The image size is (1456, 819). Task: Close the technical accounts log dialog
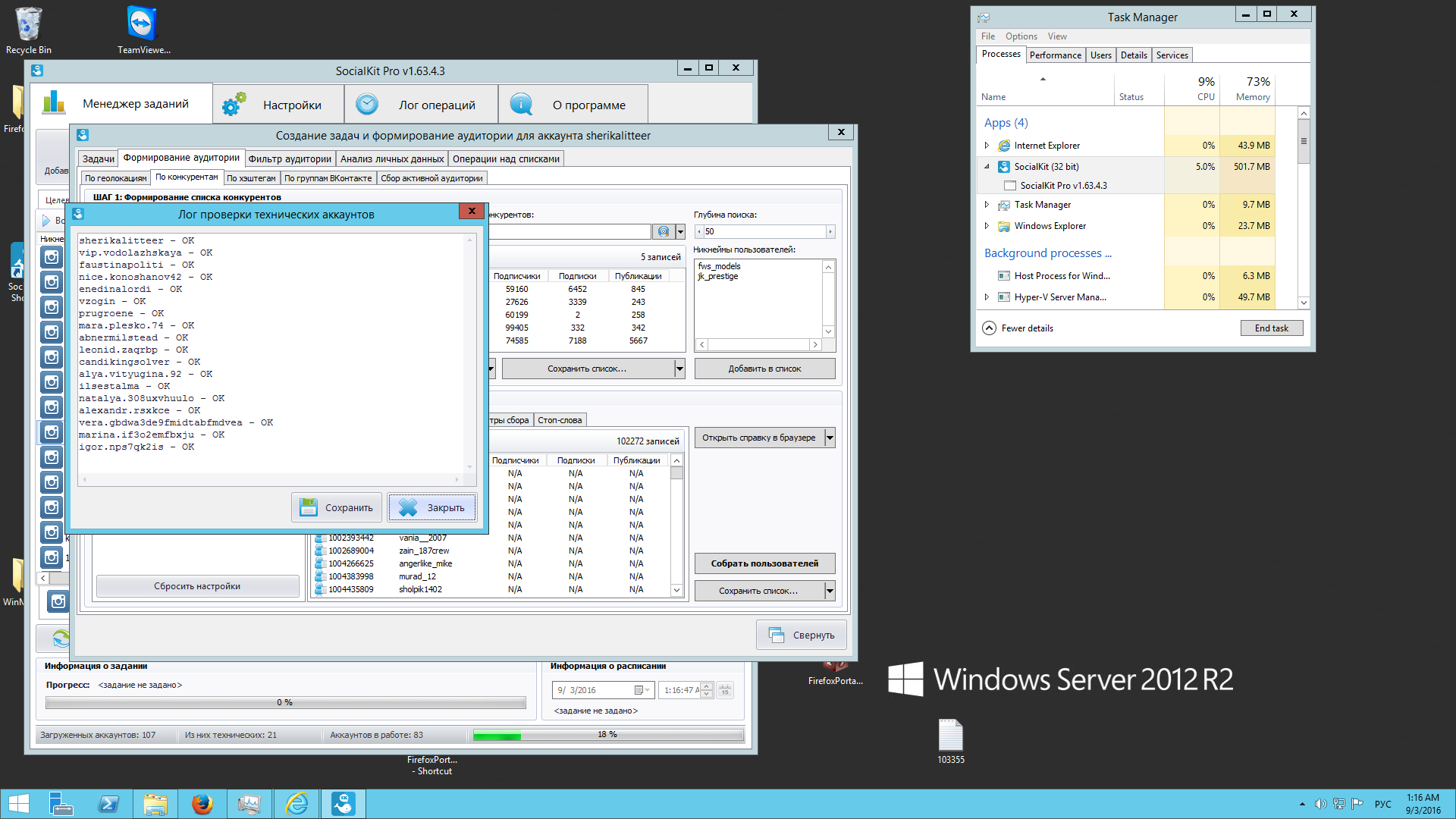pos(472,212)
